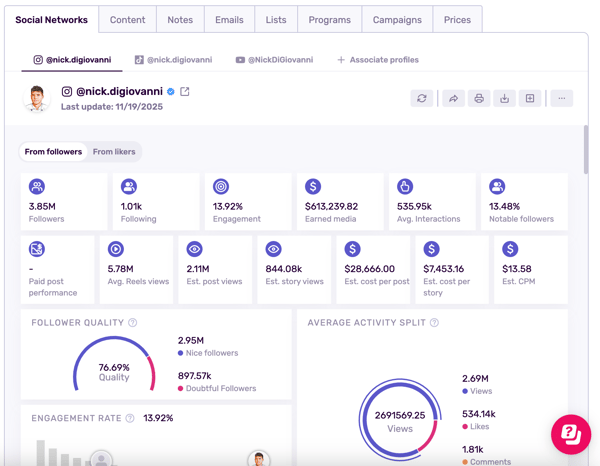Print the profile report
Screen dimensions: 600x466
pyautogui.click(x=479, y=99)
